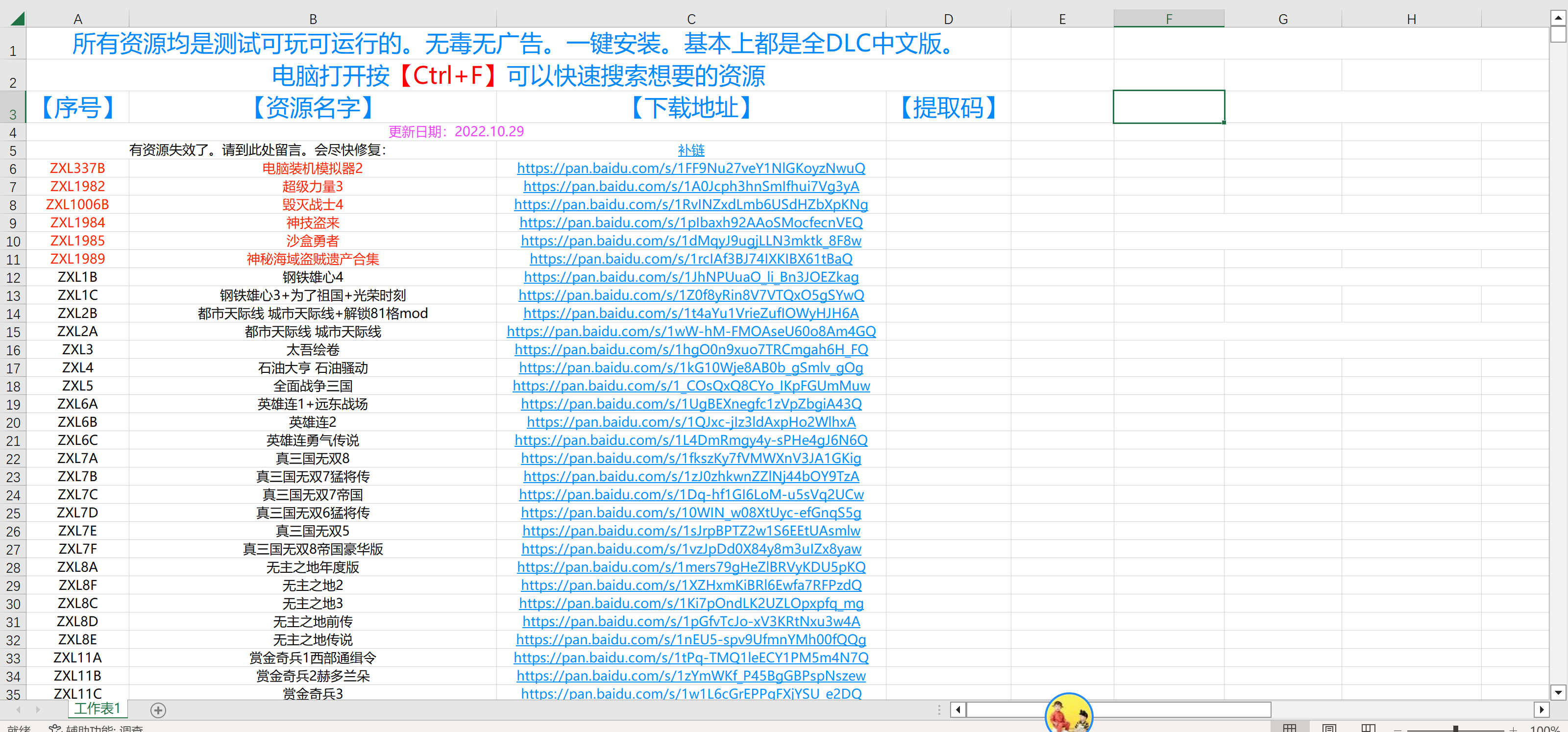Select the 【下载地址】 header cell
The width and height of the screenshot is (1568, 732).
(x=691, y=107)
